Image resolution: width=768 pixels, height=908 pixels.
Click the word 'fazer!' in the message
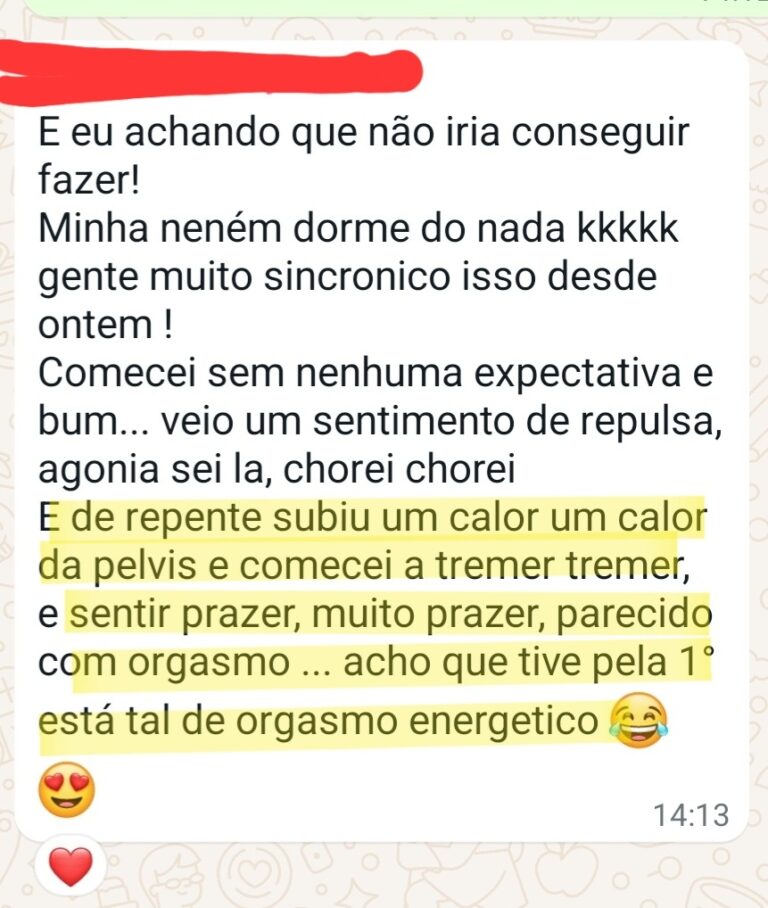[x=89, y=180]
